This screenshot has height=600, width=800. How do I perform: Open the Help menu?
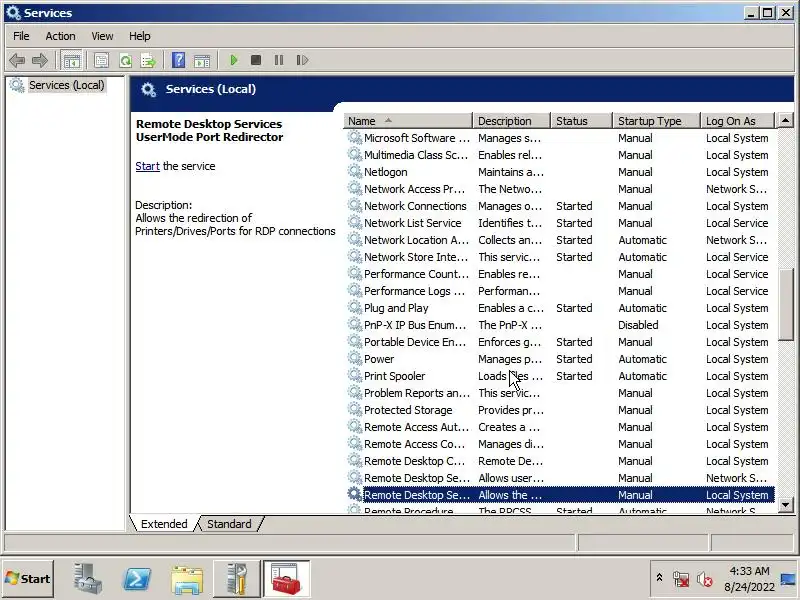(139, 36)
